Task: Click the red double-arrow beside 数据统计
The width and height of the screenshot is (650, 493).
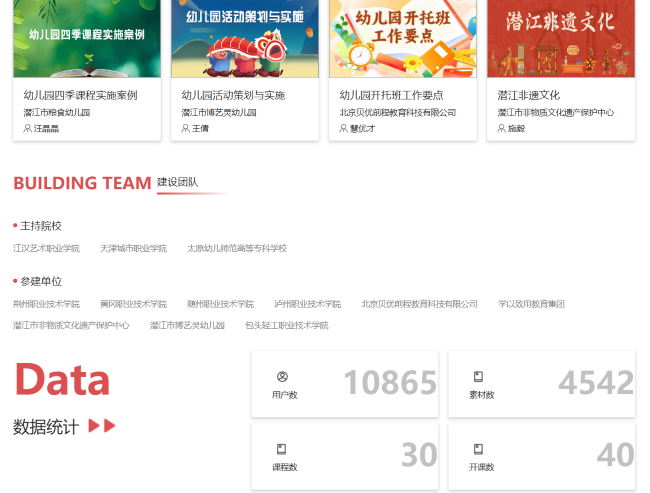Action: click(102, 426)
